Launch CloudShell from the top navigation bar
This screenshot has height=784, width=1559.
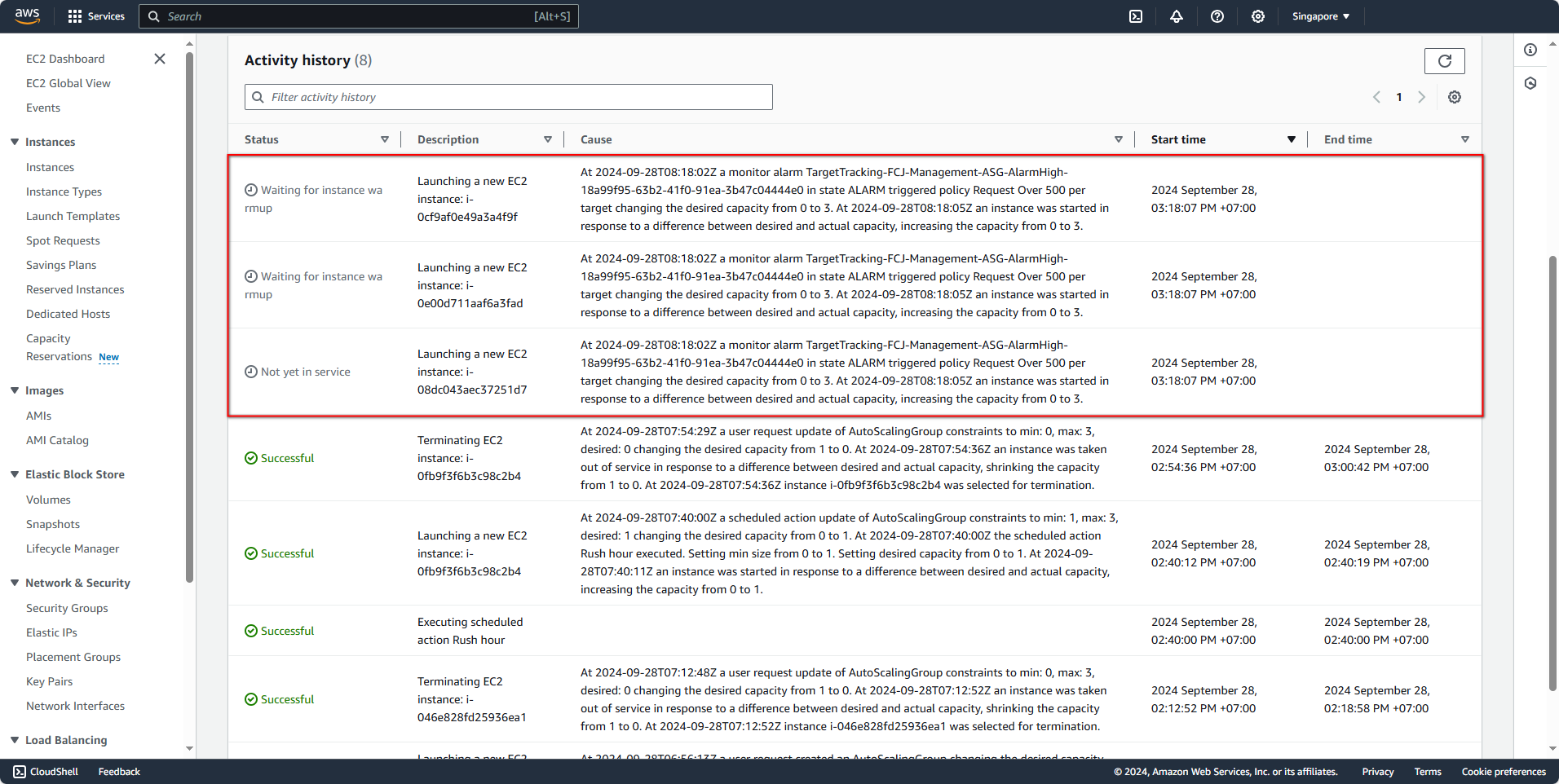point(1135,16)
